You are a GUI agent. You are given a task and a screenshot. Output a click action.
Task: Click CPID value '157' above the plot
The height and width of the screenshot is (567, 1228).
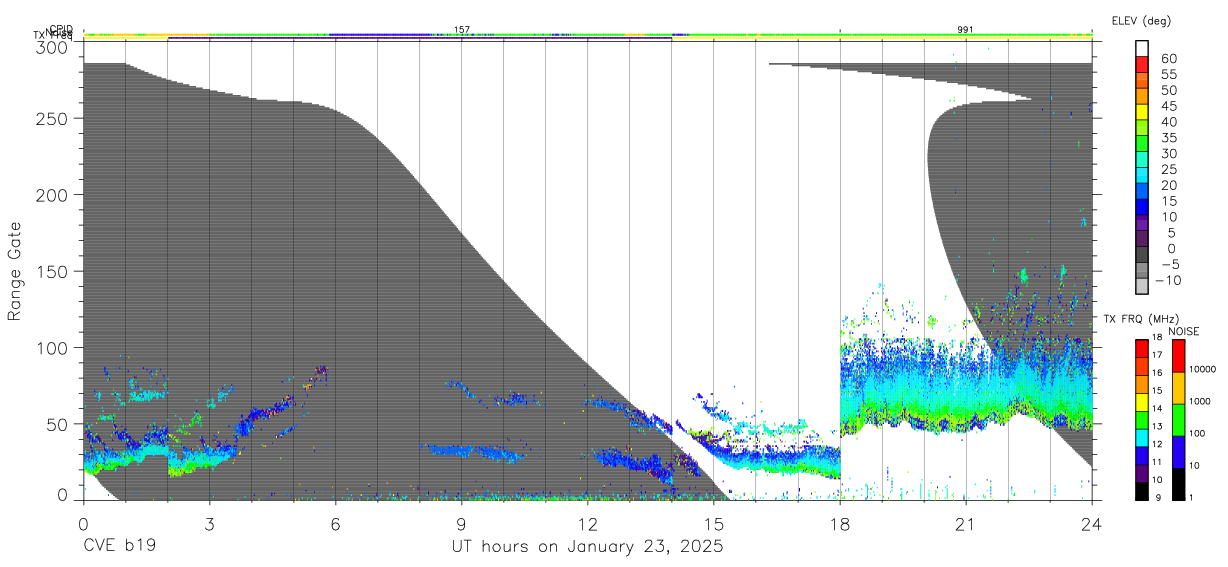click(x=462, y=30)
